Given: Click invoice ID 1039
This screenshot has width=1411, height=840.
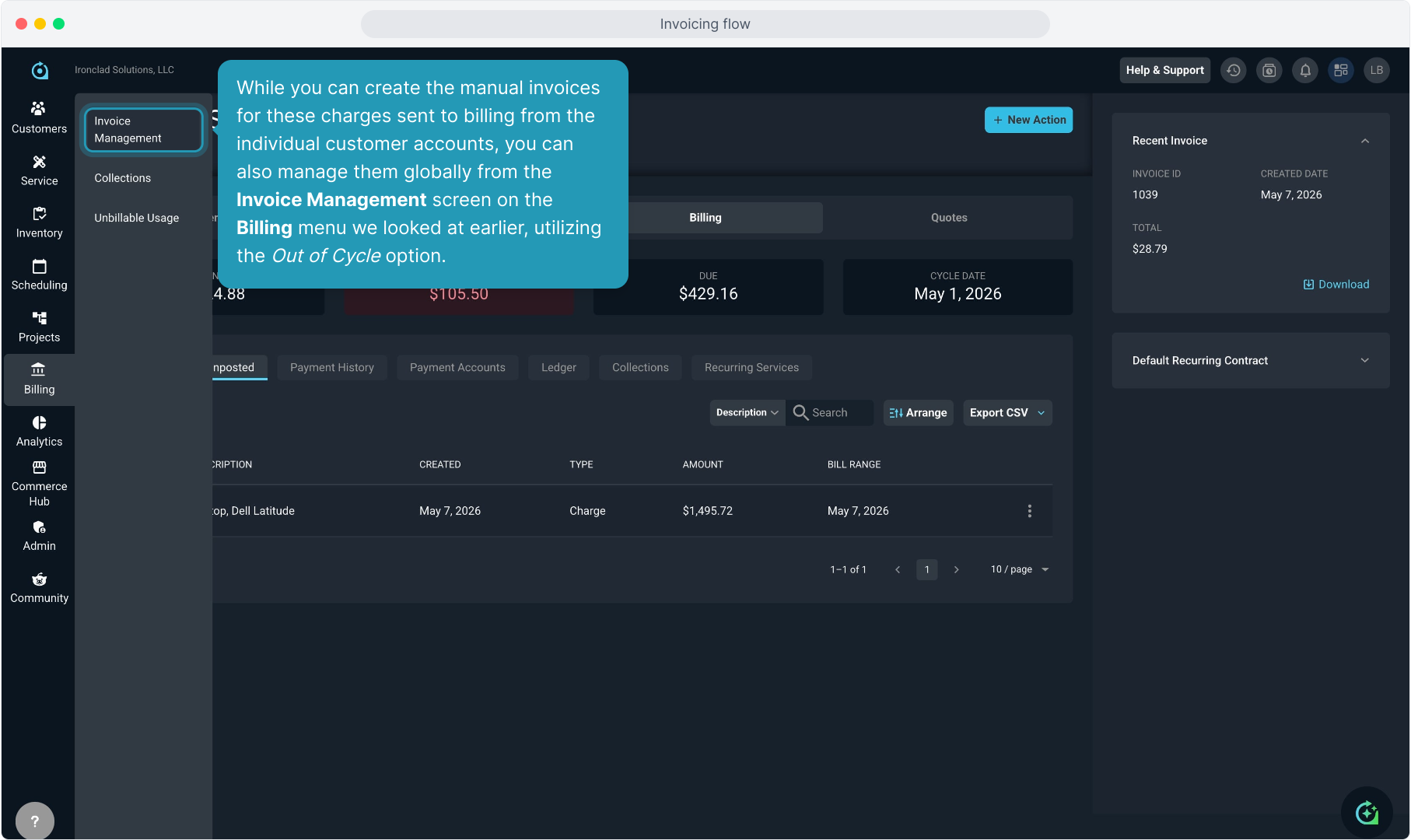Looking at the screenshot, I should [1145, 195].
